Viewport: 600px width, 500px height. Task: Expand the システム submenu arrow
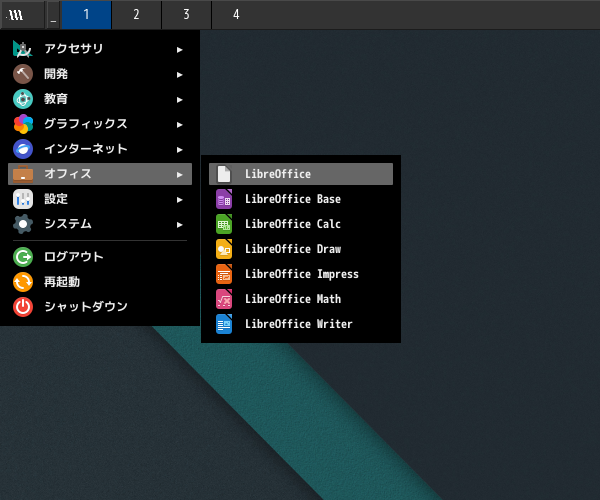[x=179, y=225]
